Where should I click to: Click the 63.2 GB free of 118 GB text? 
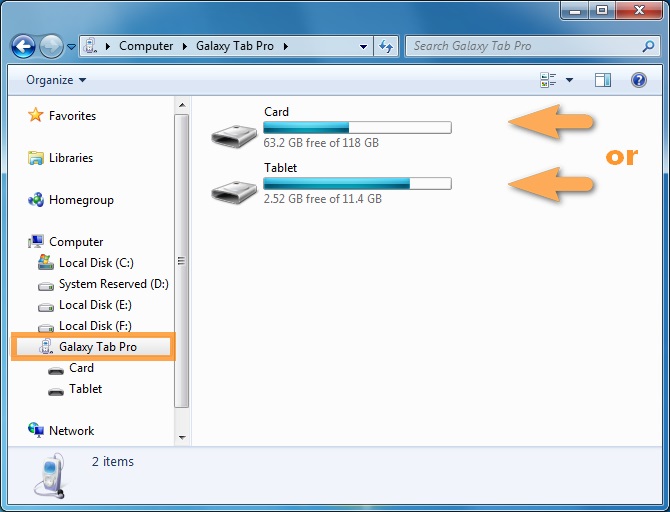pos(321,143)
